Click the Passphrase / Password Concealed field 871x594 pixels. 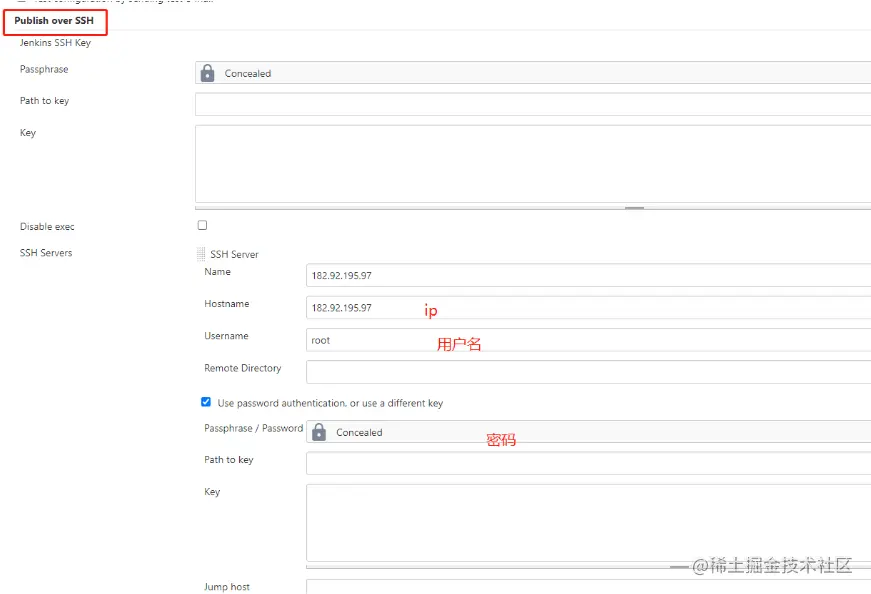pos(588,432)
